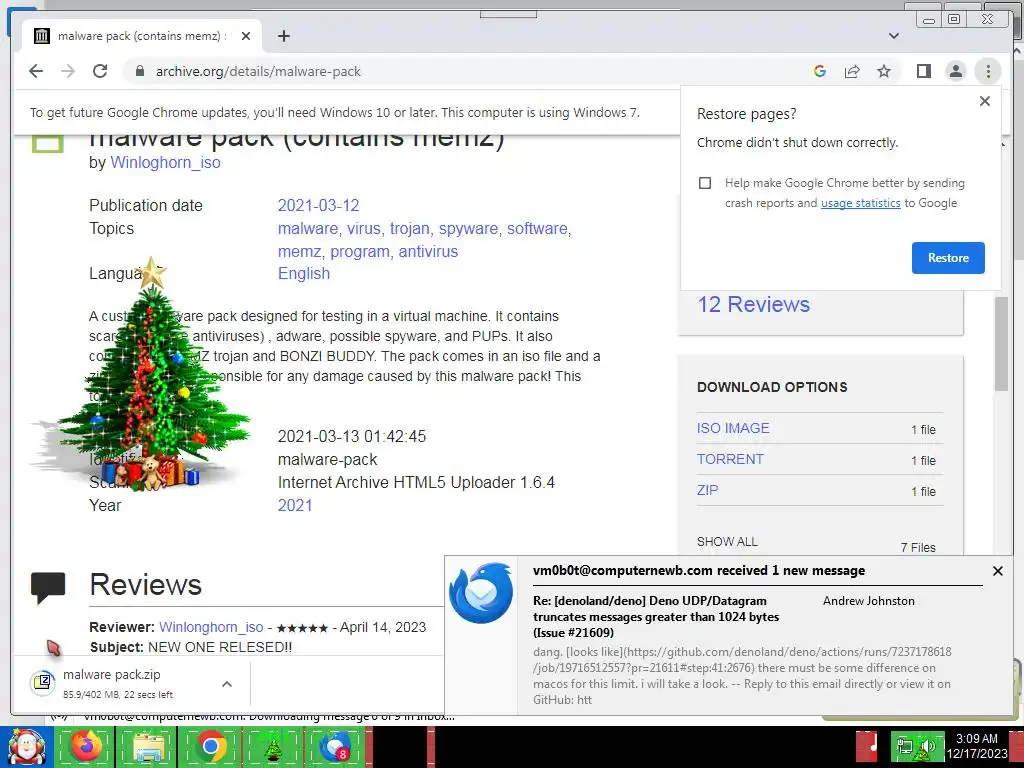
Task: Bookmark this page with the star
Action: [x=884, y=71]
